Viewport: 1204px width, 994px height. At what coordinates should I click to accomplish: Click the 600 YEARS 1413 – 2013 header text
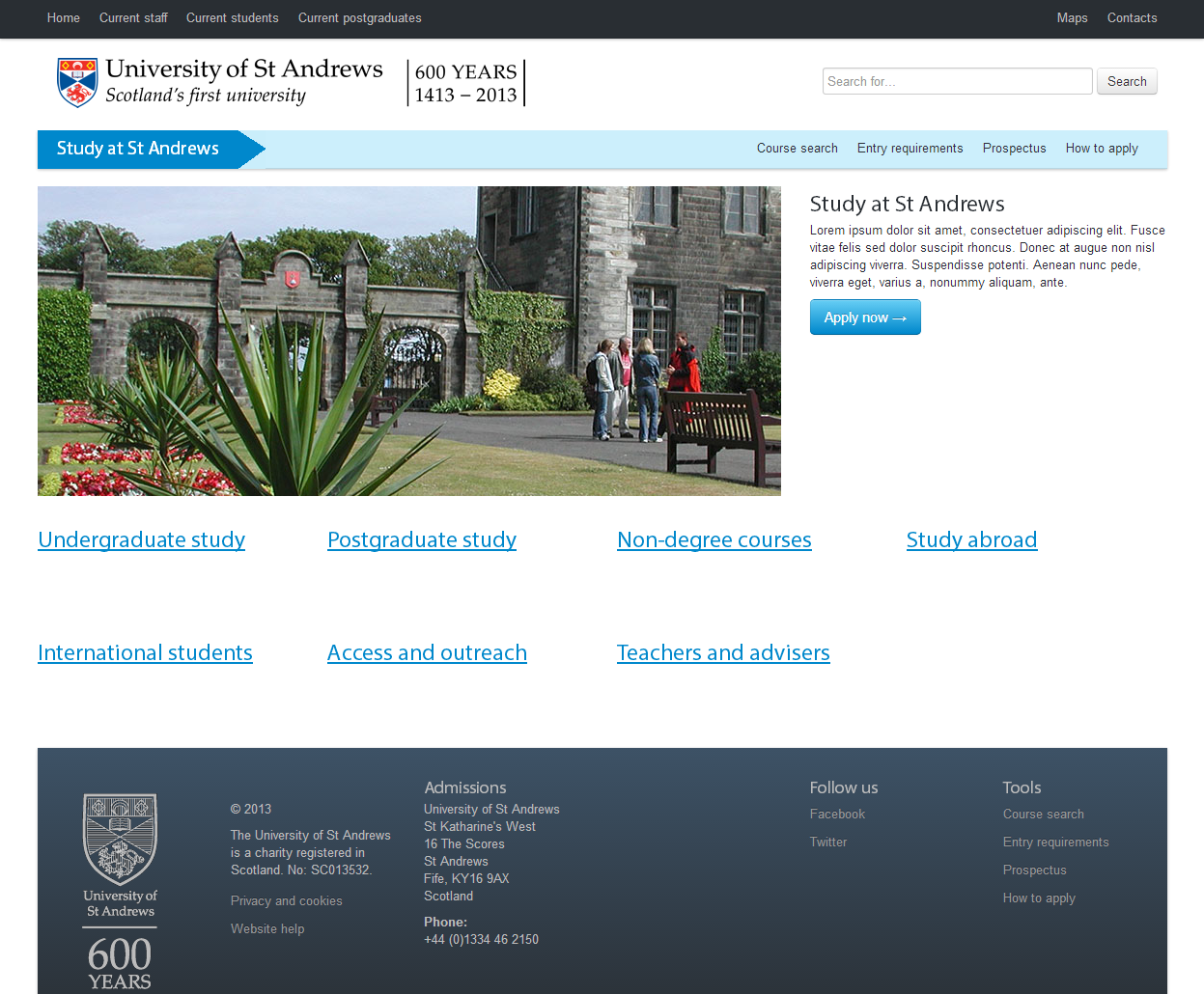point(466,83)
